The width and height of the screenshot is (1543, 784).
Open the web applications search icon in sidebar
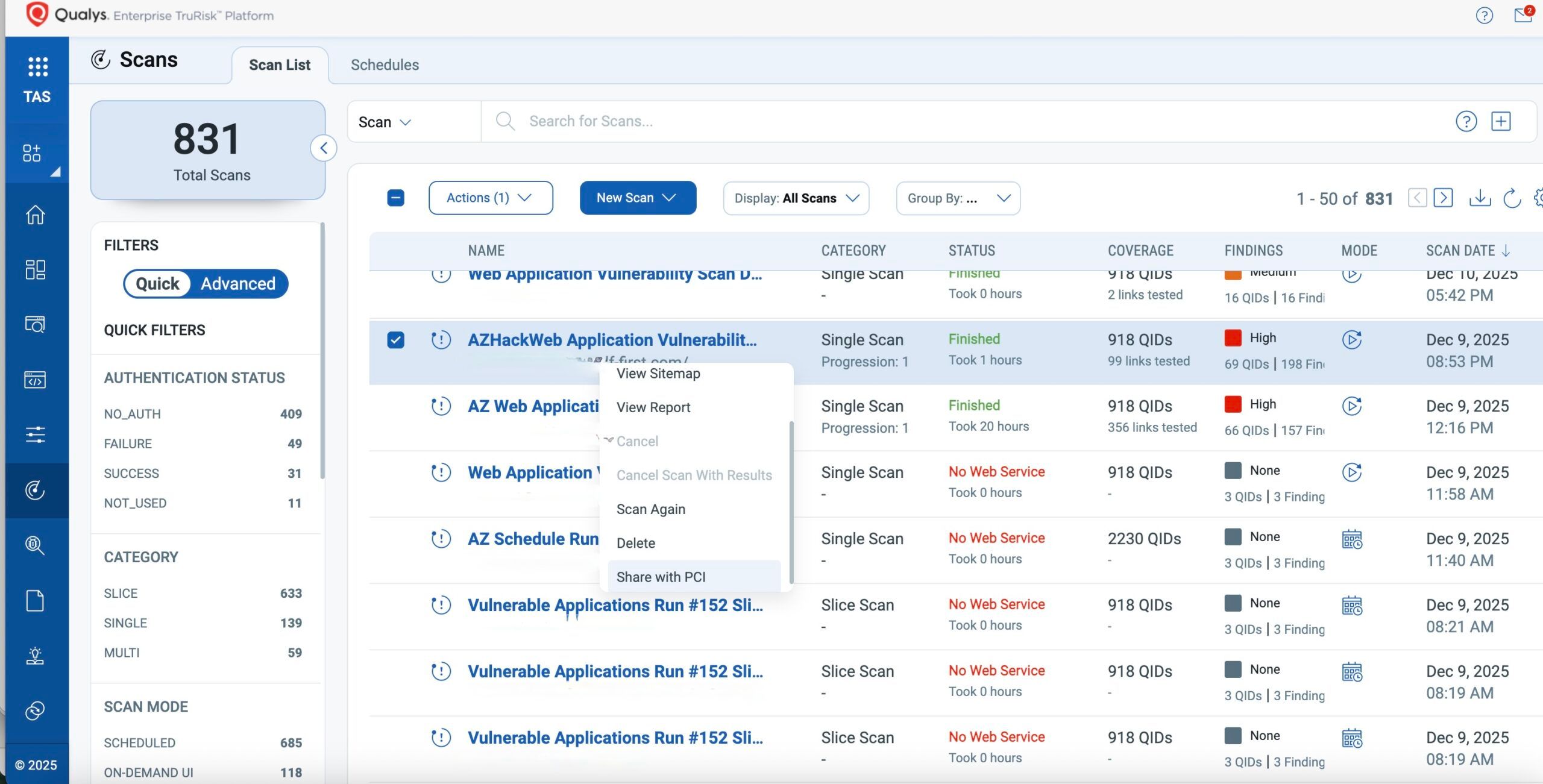[35, 324]
